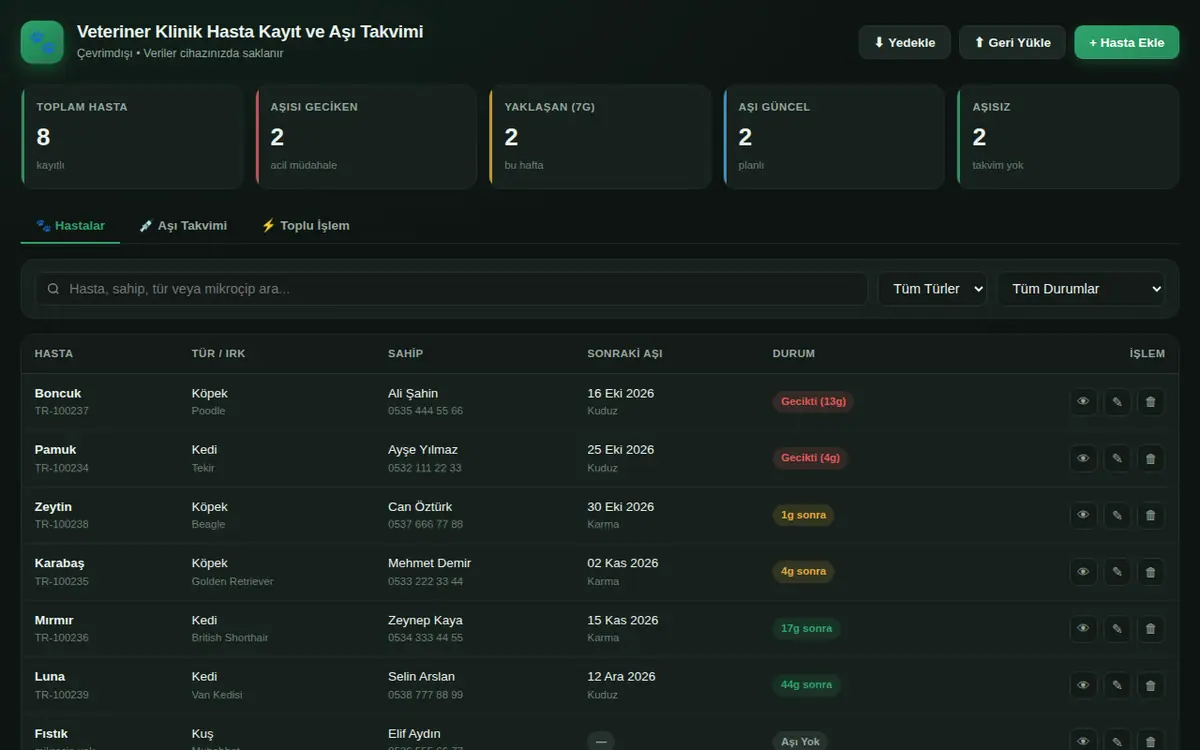Edit the Luna patient record

[x=1117, y=685]
